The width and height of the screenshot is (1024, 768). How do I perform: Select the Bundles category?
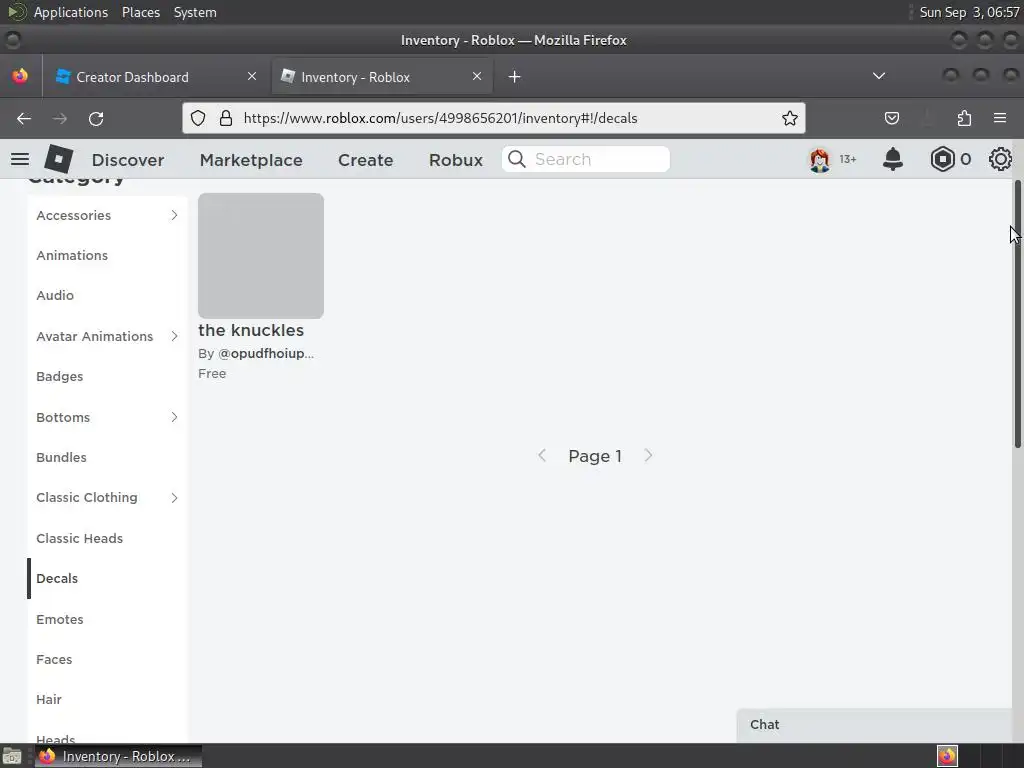(61, 457)
